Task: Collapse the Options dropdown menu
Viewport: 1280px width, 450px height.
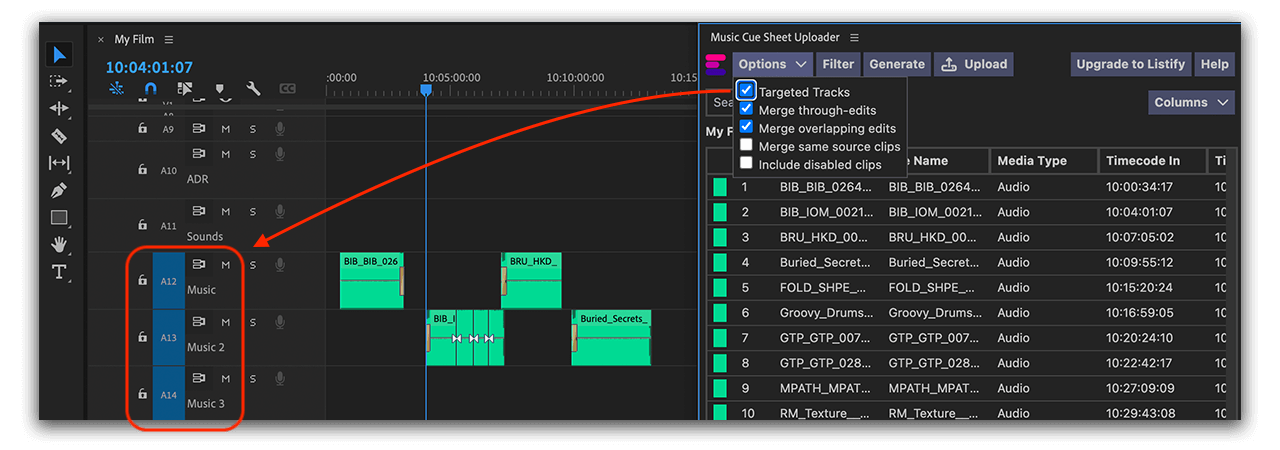Action: tap(772, 64)
